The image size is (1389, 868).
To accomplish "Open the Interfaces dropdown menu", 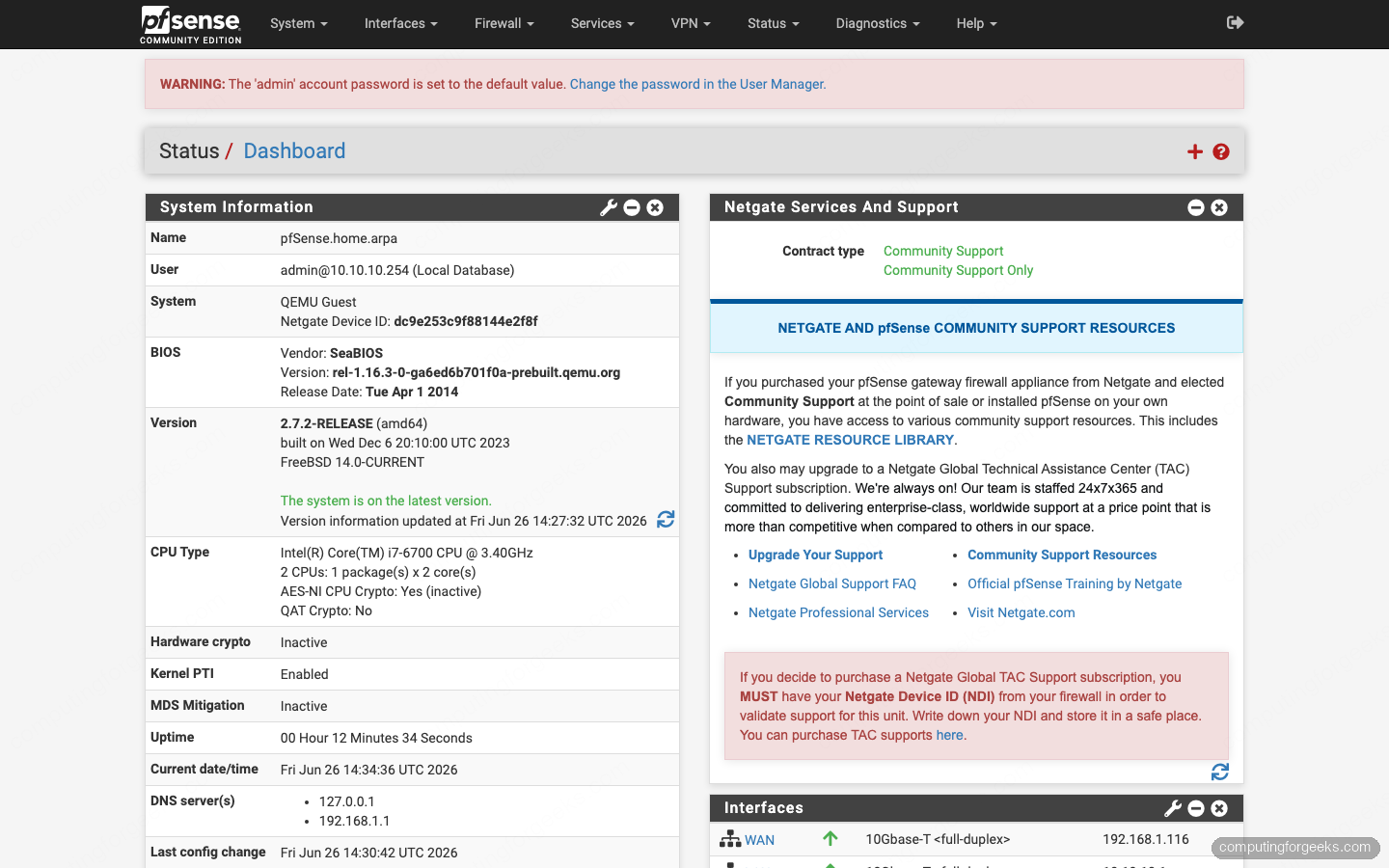I will [x=401, y=23].
